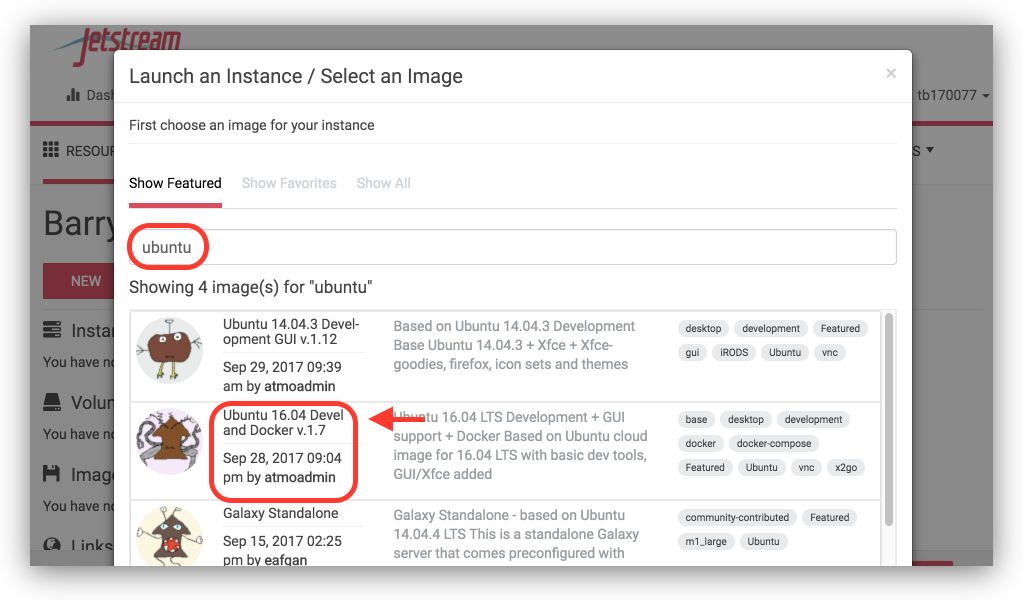Screen dimensions: 1023x601
Task: Open the tb170077 user account dropdown
Action: pyautogui.click(x=953, y=96)
